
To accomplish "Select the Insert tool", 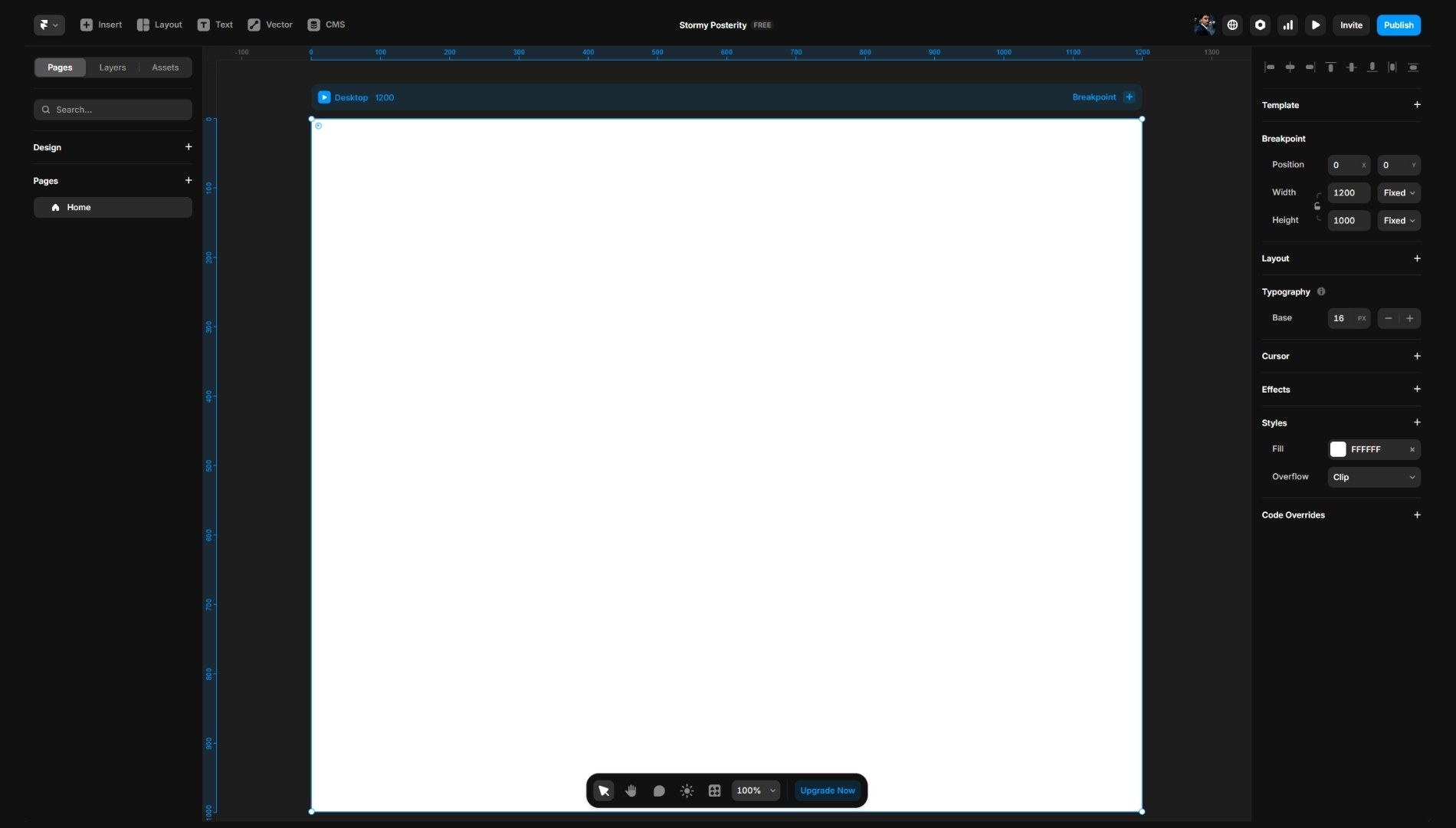I will click(100, 25).
